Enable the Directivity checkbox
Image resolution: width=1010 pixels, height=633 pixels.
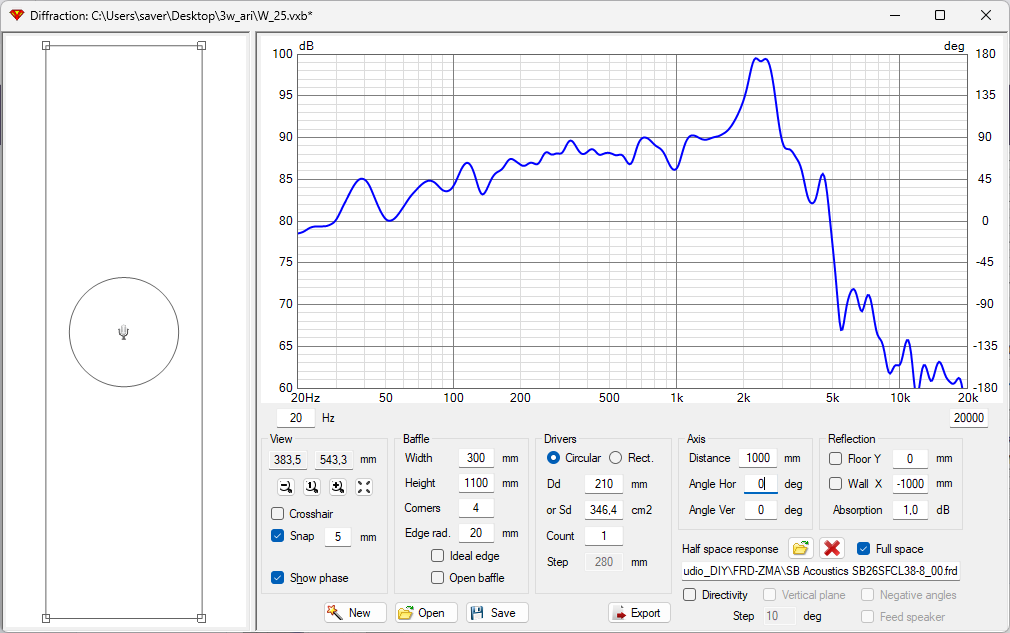click(x=689, y=595)
